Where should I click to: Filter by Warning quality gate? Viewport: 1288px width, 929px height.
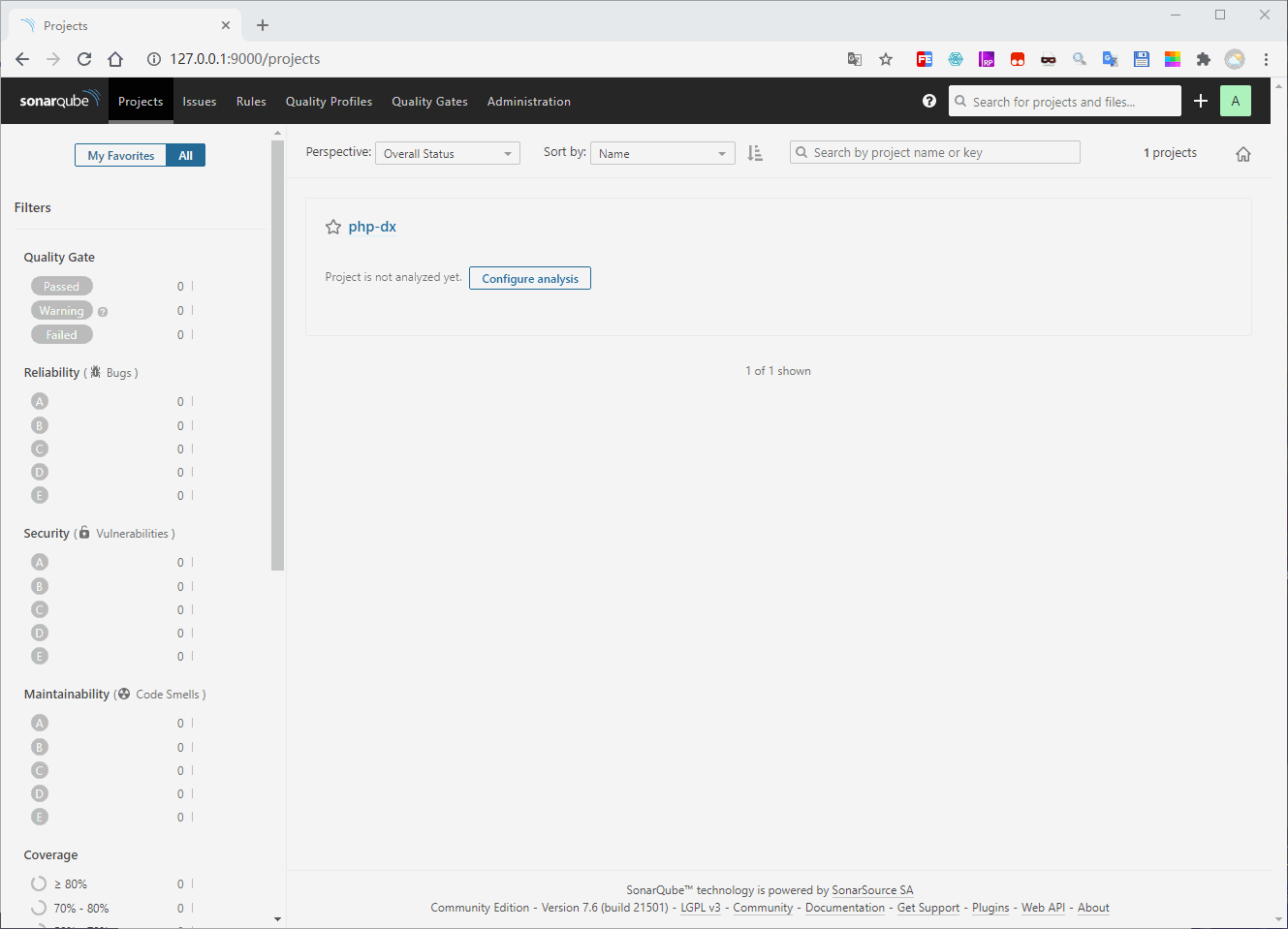tap(62, 310)
